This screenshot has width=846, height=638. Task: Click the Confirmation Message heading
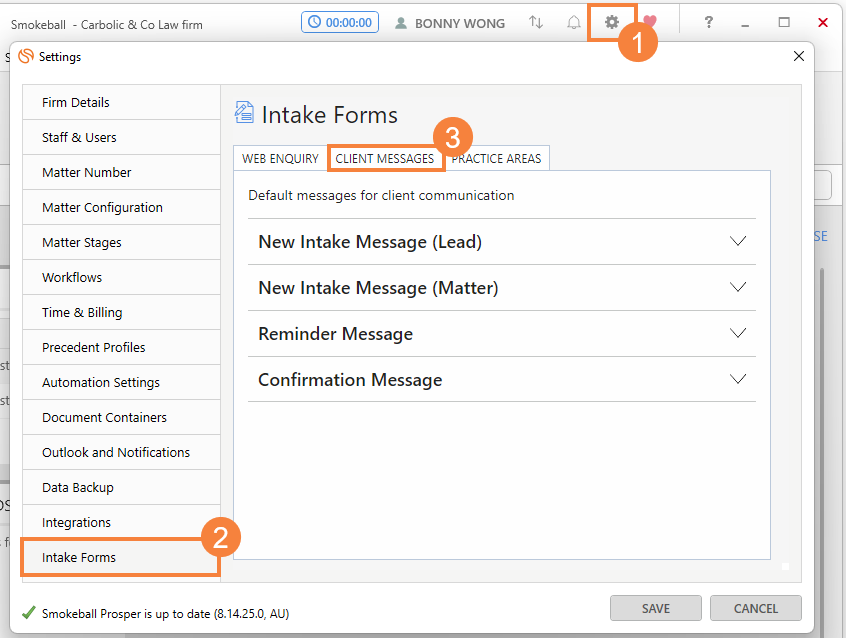[350, 379]
